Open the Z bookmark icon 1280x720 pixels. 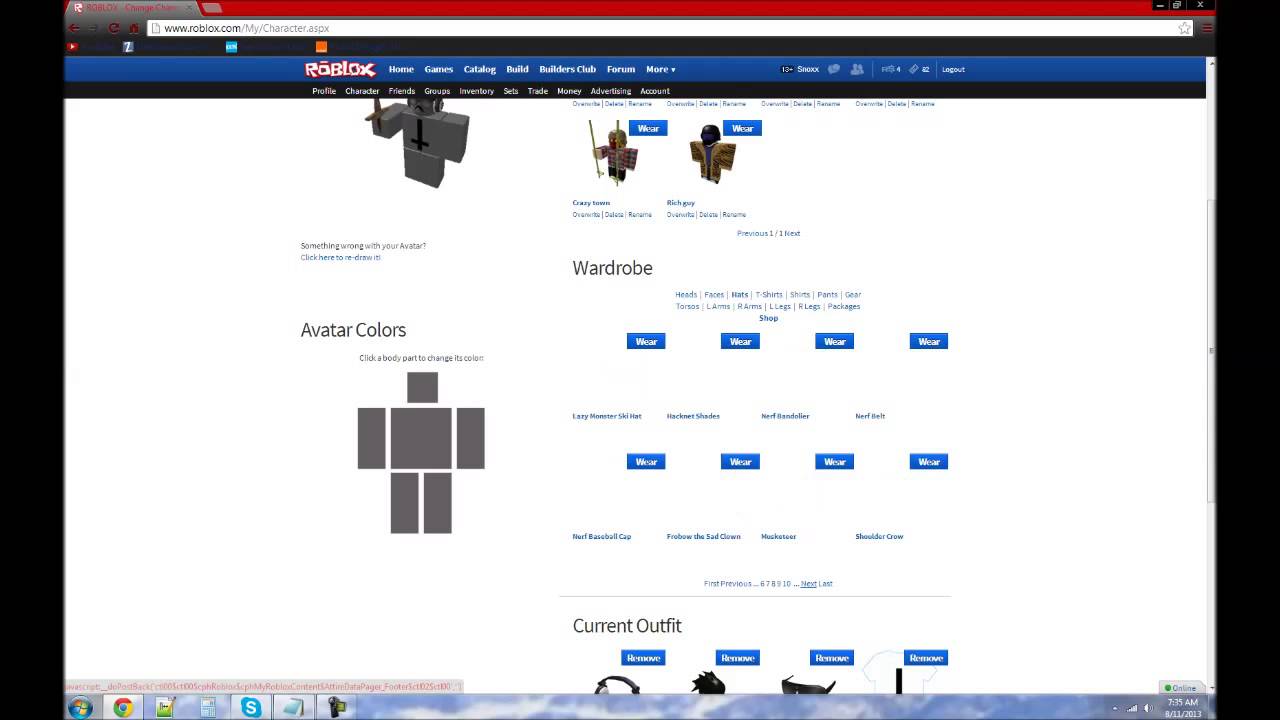tap(128, 46)
